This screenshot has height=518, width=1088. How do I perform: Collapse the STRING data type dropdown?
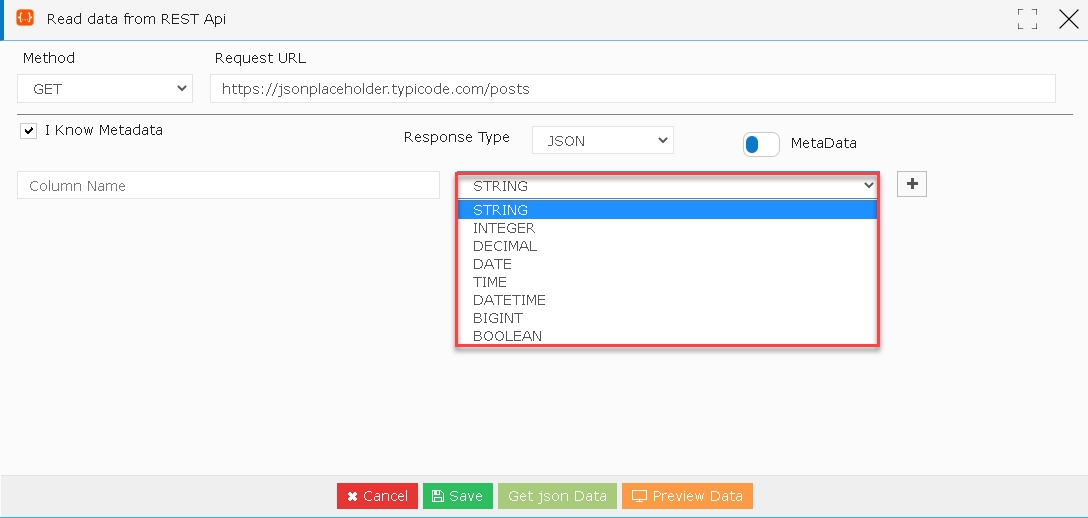[668, 185]
